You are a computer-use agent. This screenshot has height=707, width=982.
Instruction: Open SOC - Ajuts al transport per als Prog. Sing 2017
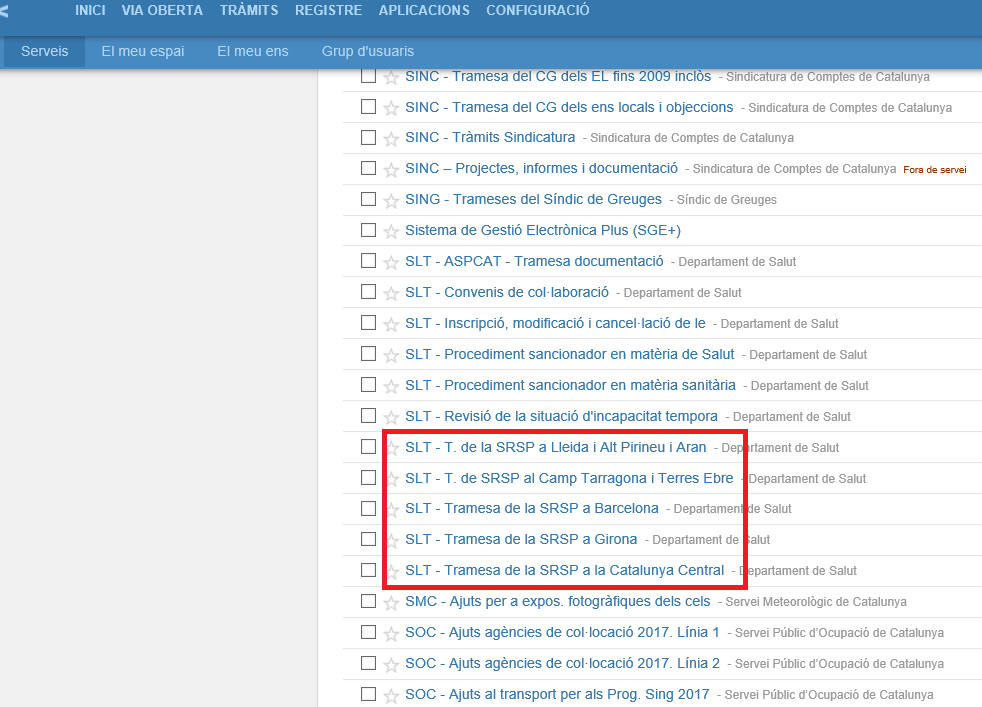coord(557,694)
